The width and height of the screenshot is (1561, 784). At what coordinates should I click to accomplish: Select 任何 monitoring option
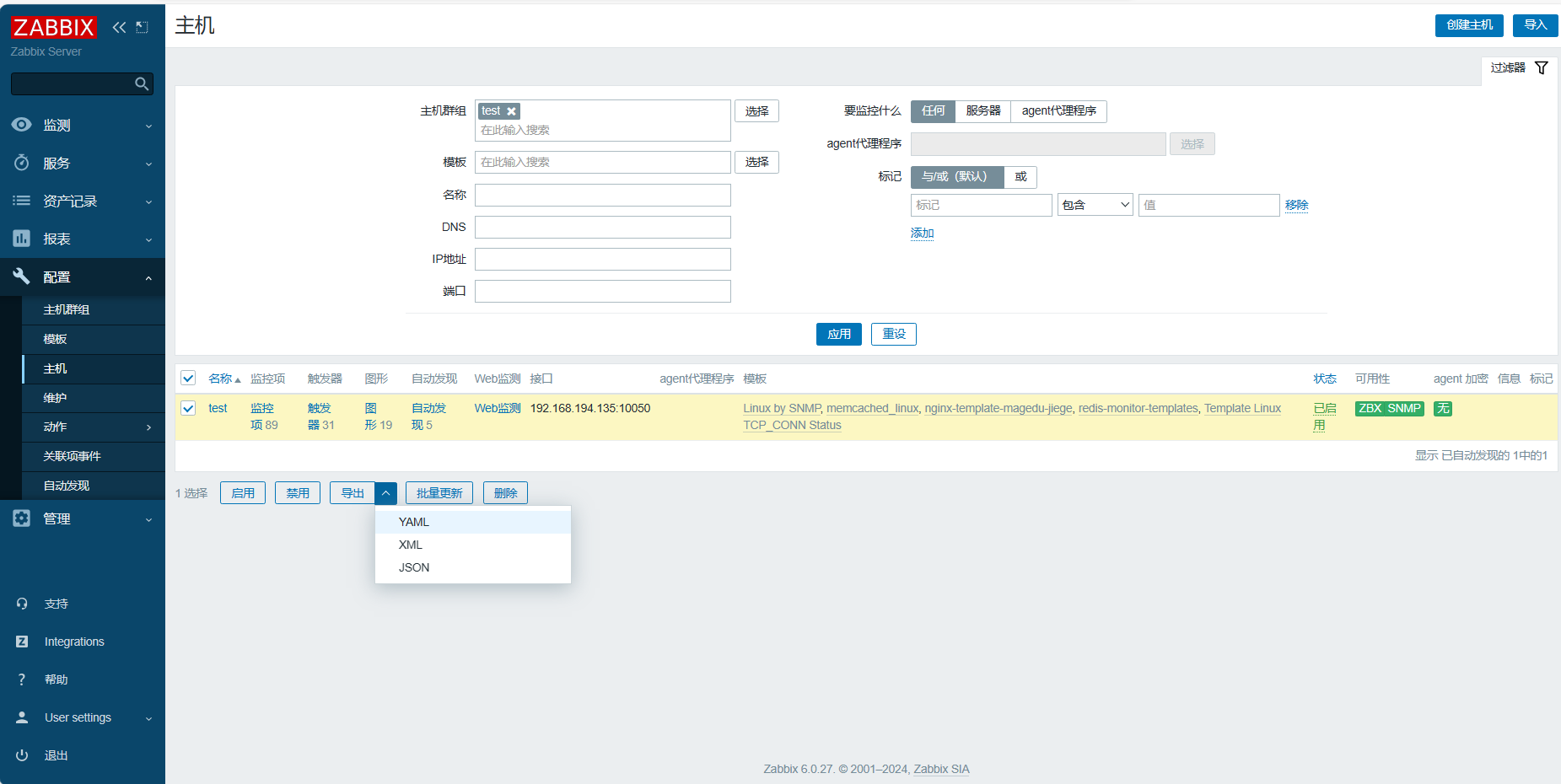tap(933, 111)
